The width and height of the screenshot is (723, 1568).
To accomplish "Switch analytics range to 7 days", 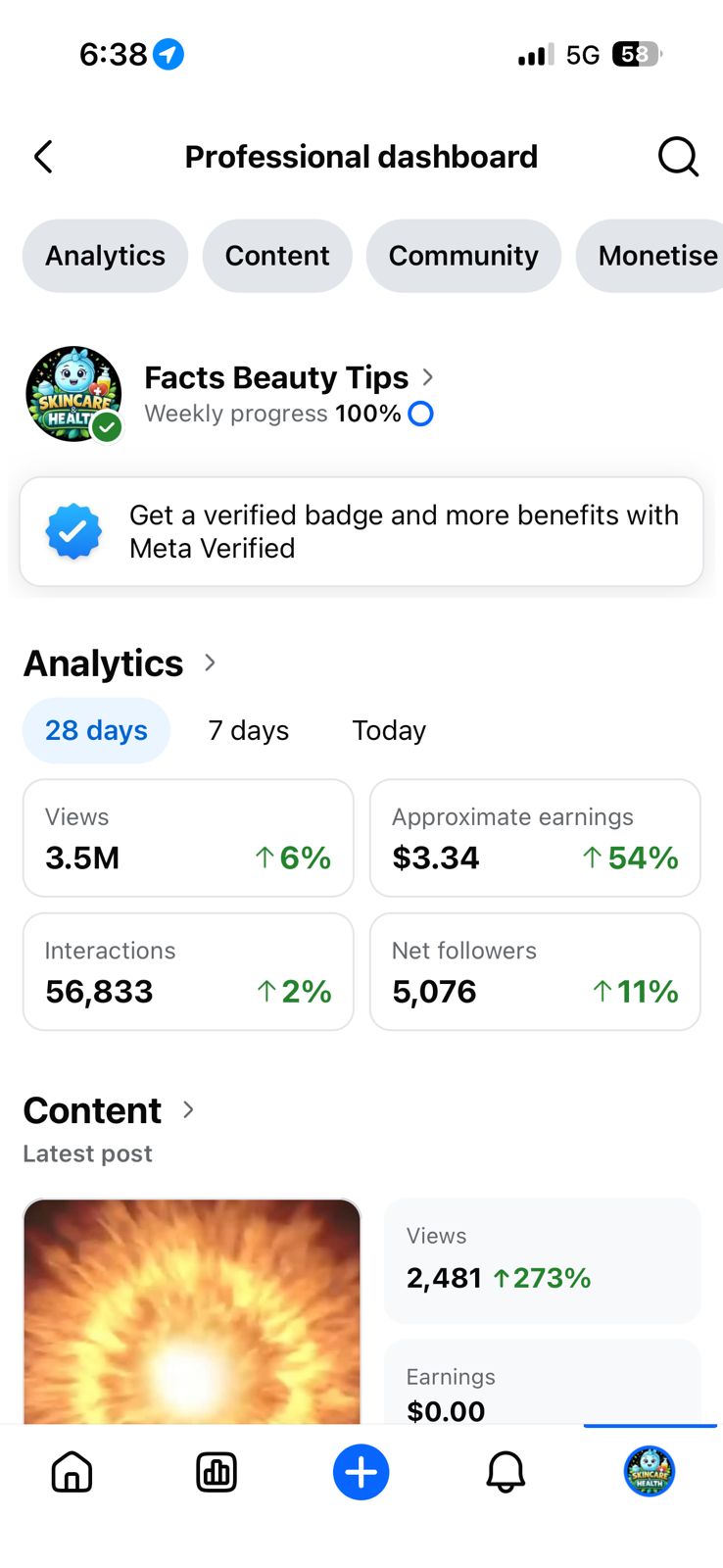I will 249,730.
